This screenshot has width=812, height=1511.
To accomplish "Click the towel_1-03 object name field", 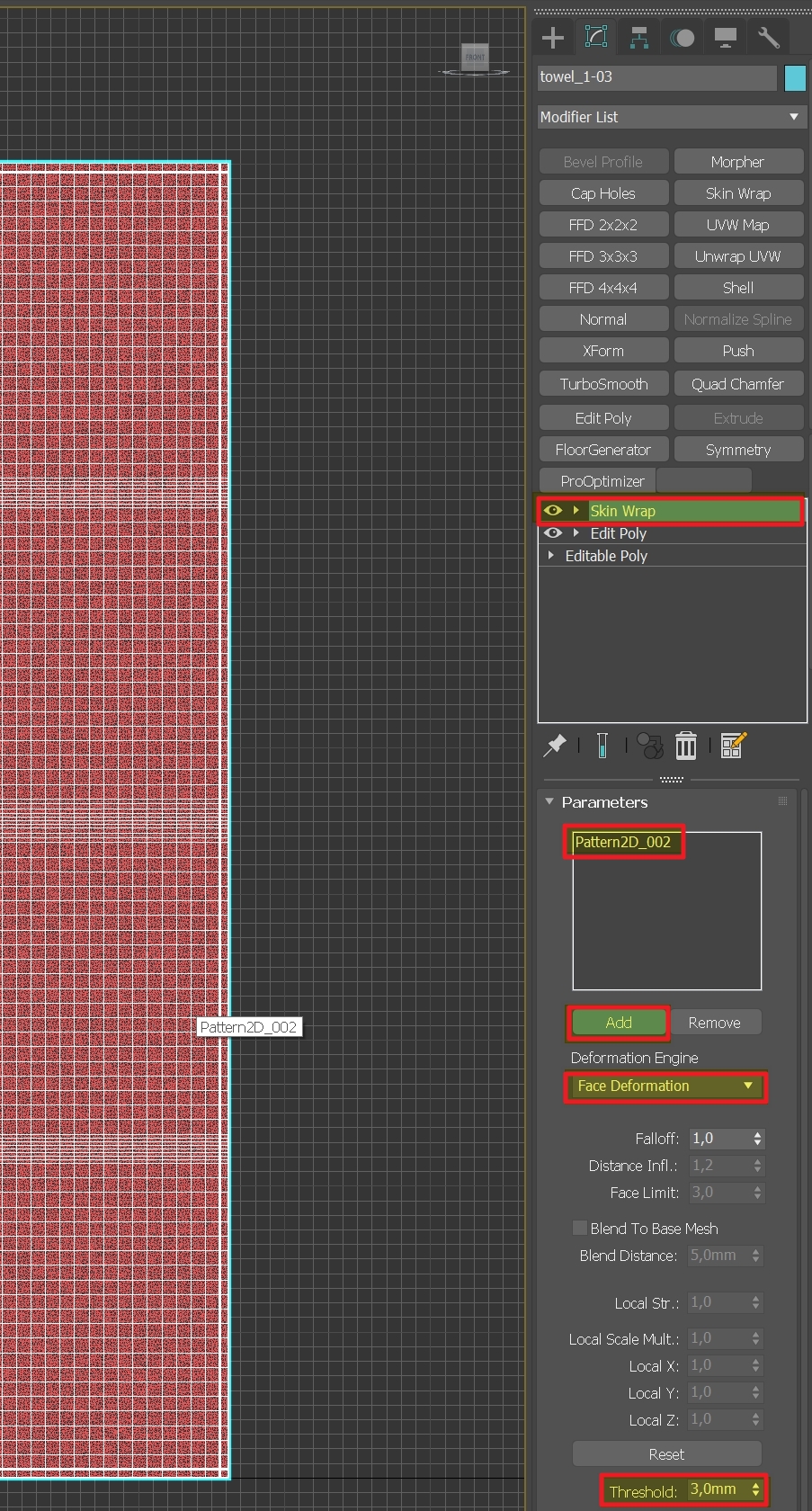I will pyautogui.click(x=656, y=77).
